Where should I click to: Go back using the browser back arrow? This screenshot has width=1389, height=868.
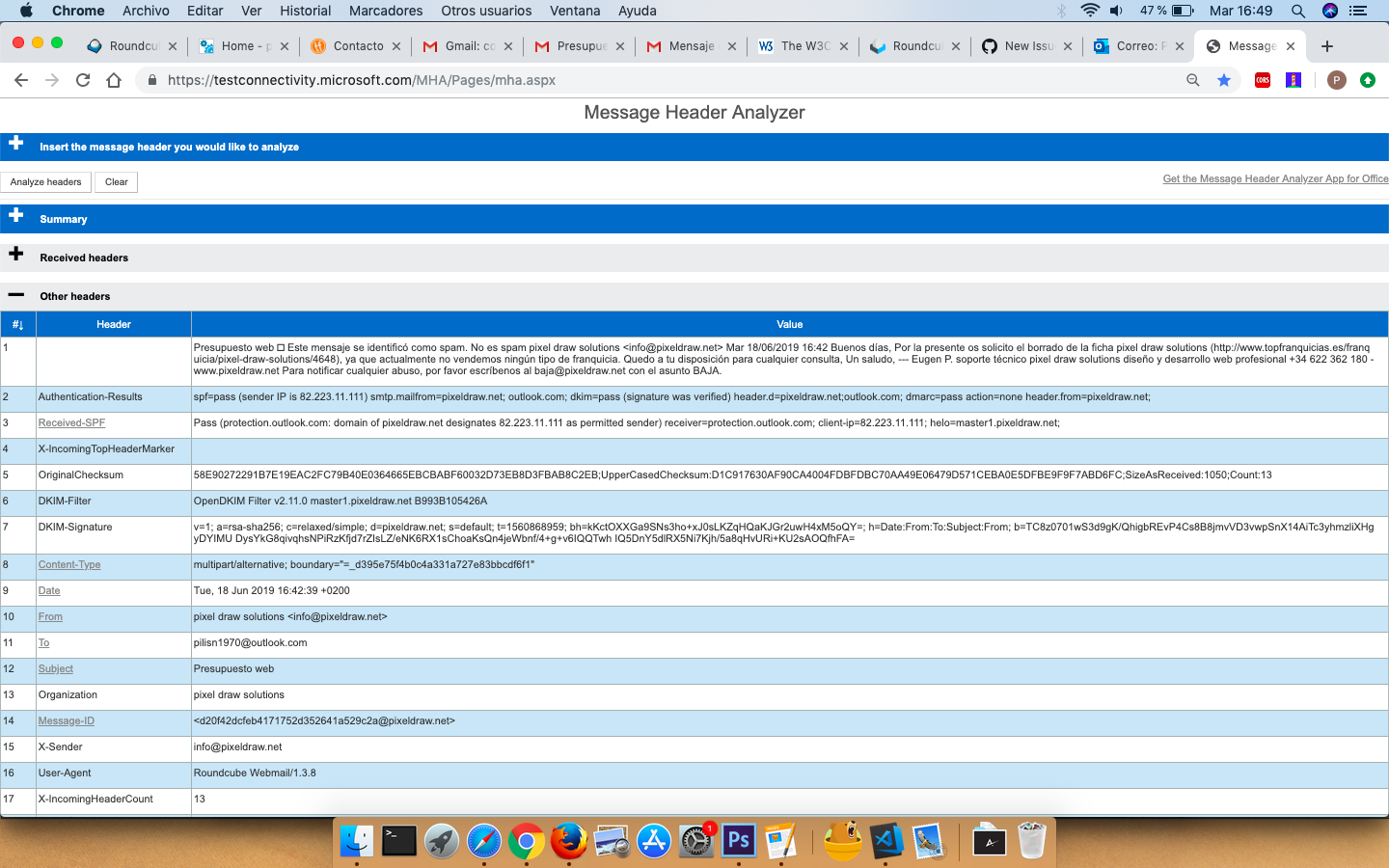[21, 80]
